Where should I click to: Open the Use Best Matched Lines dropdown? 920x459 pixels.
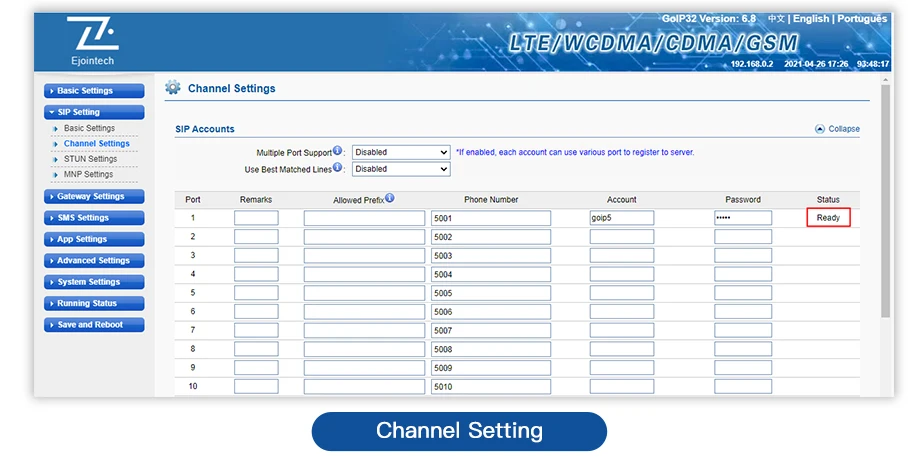coord(401,169)
